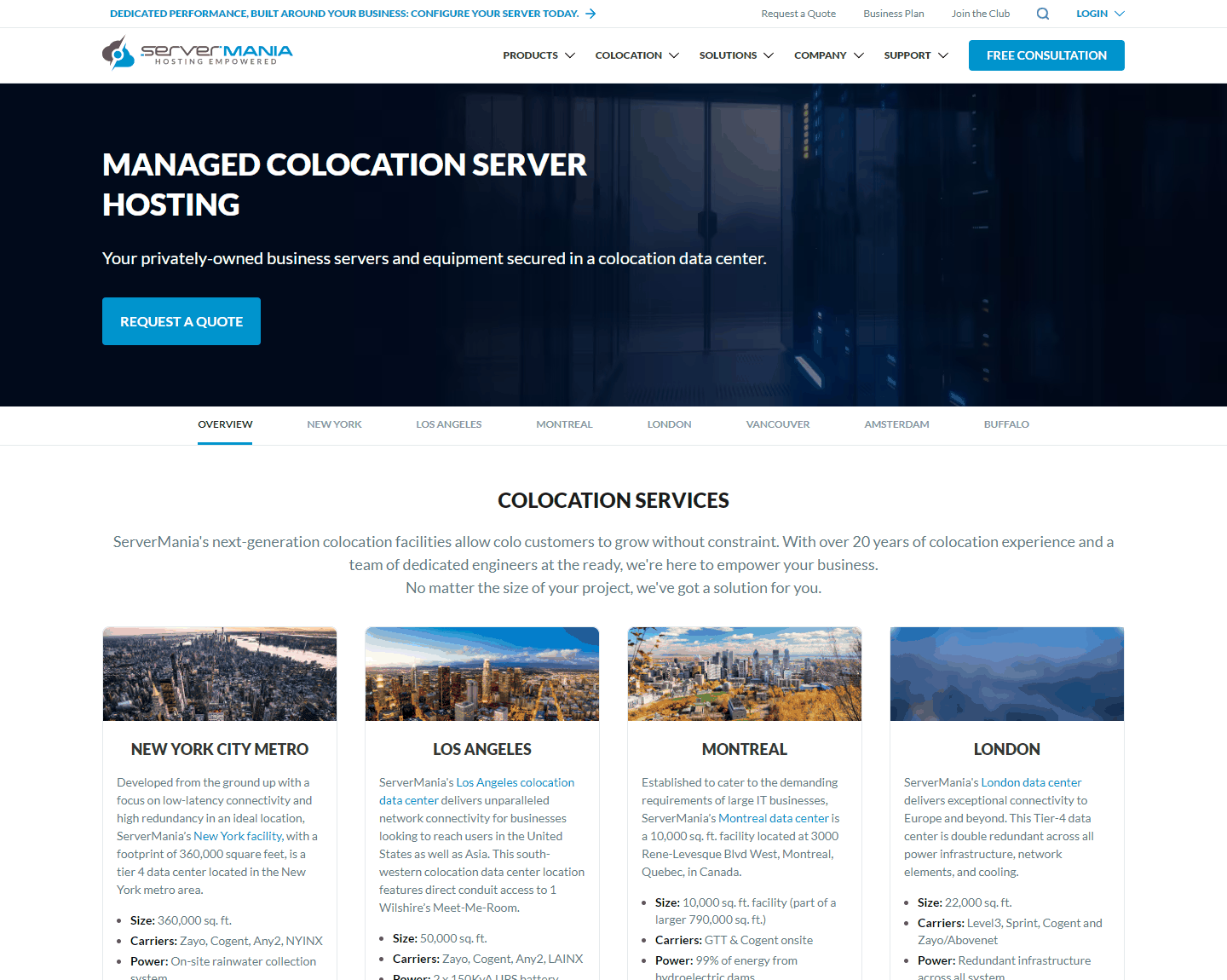This screenshot has width=1227, height=980.
Task: Switch to the Montreal tab
Action: tap(564, 424)
